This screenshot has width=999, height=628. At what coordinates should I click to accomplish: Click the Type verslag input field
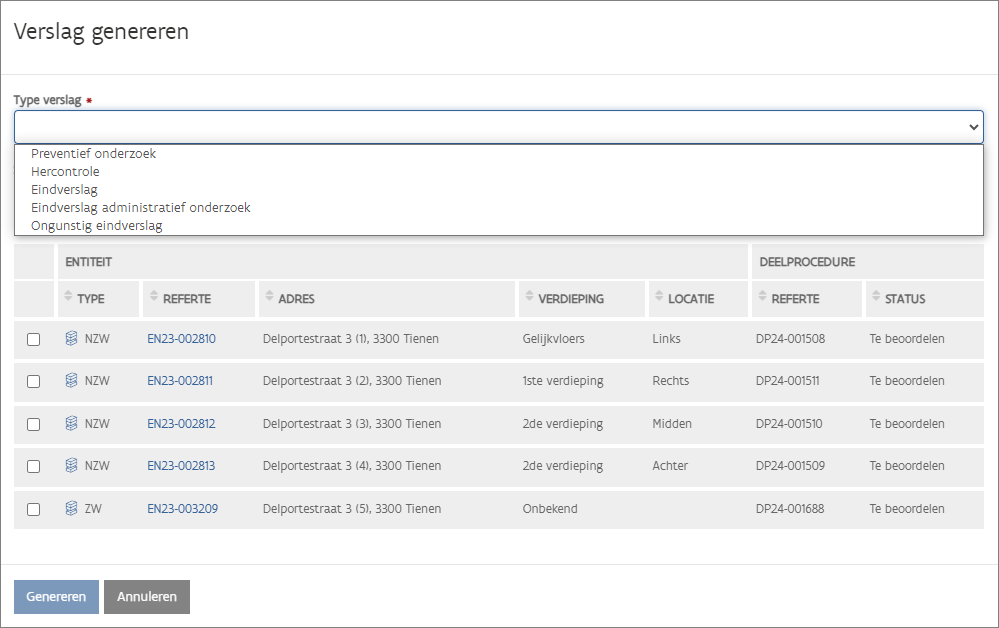pos(490,127)
